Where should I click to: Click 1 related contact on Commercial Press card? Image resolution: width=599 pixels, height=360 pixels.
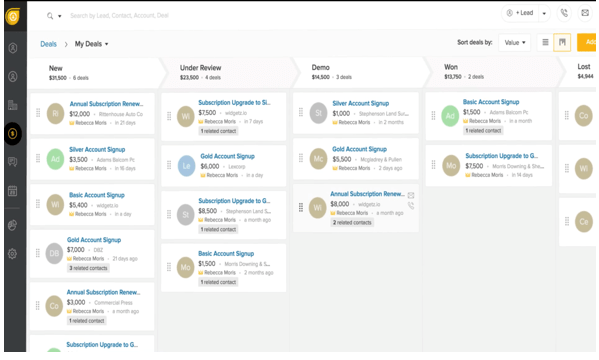tap(87, 321)
